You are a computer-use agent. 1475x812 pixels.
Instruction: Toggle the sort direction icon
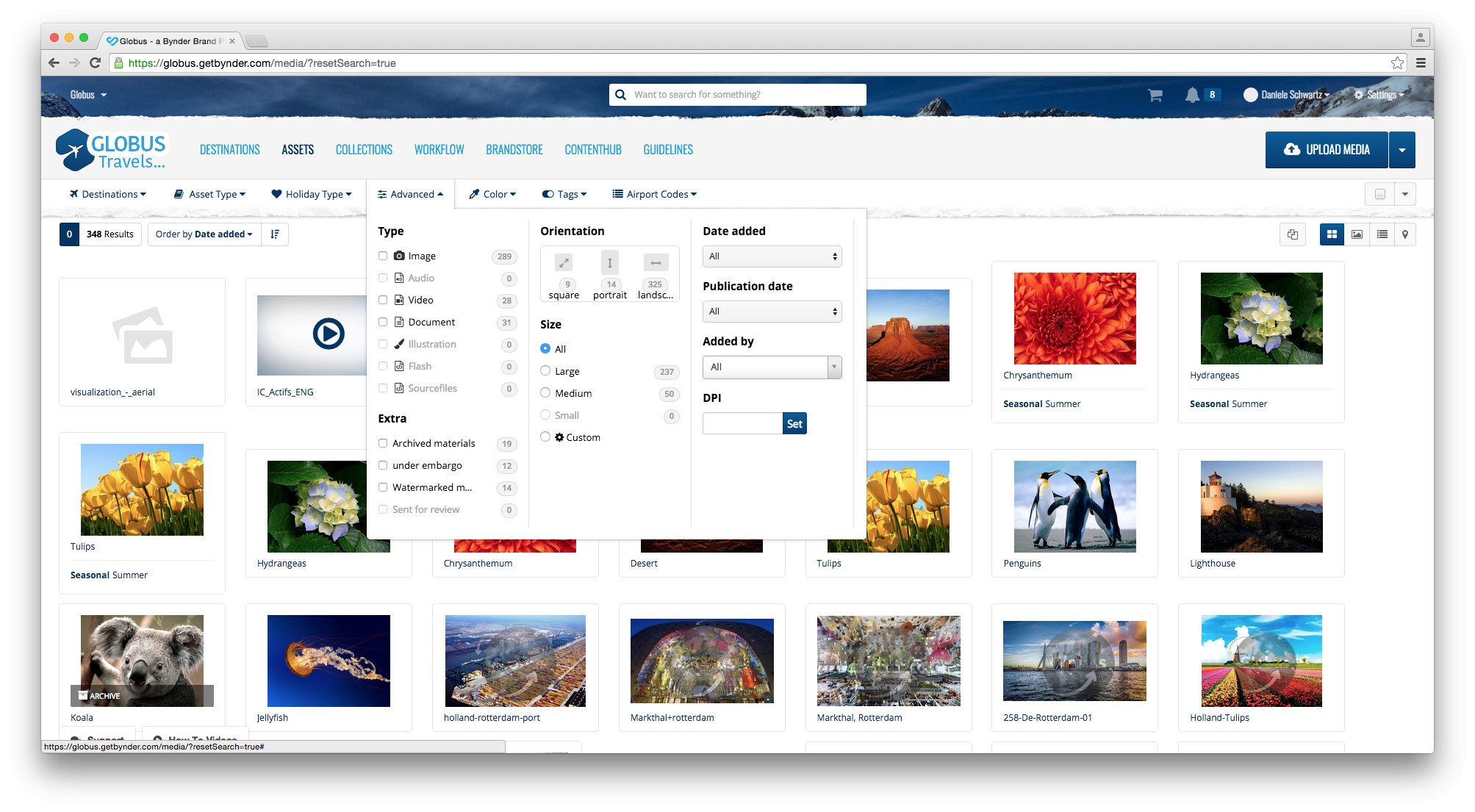coord(275,234)
